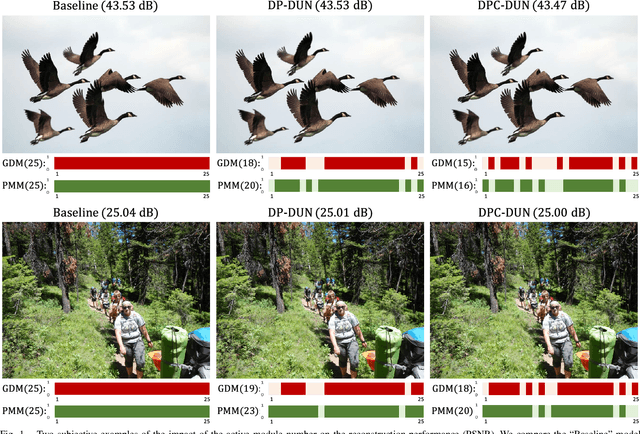Click the green PMM(23) bar under DP-DUN hikers
This screenshot has height=434, width=640.
(346, 411)
